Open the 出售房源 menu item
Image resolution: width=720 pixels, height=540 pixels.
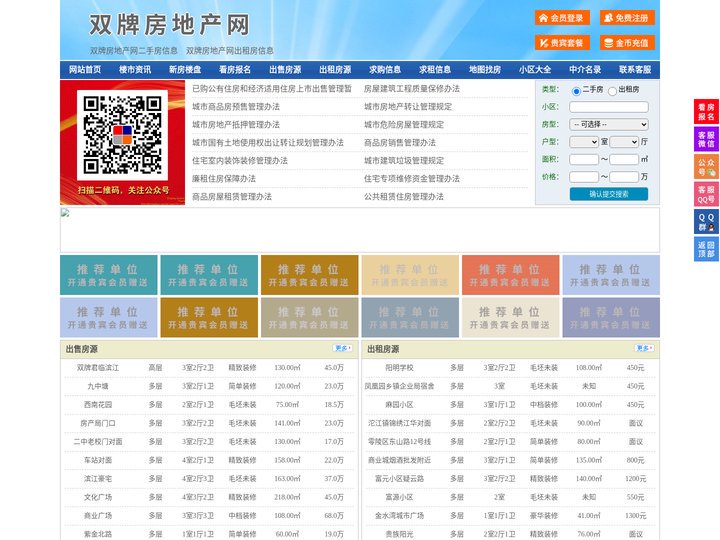click(285, 70)
